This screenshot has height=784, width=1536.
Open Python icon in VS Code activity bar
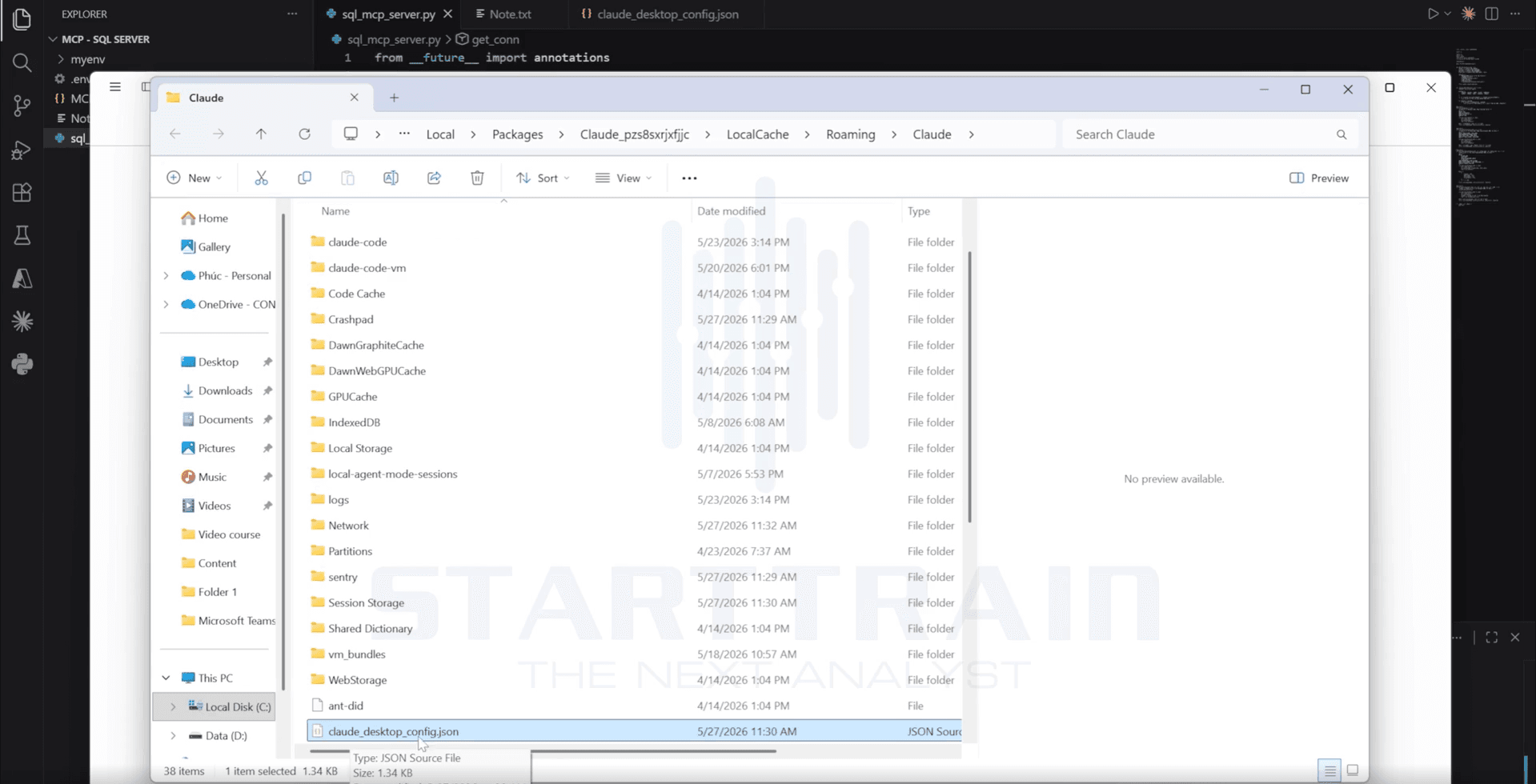(22, 364)
